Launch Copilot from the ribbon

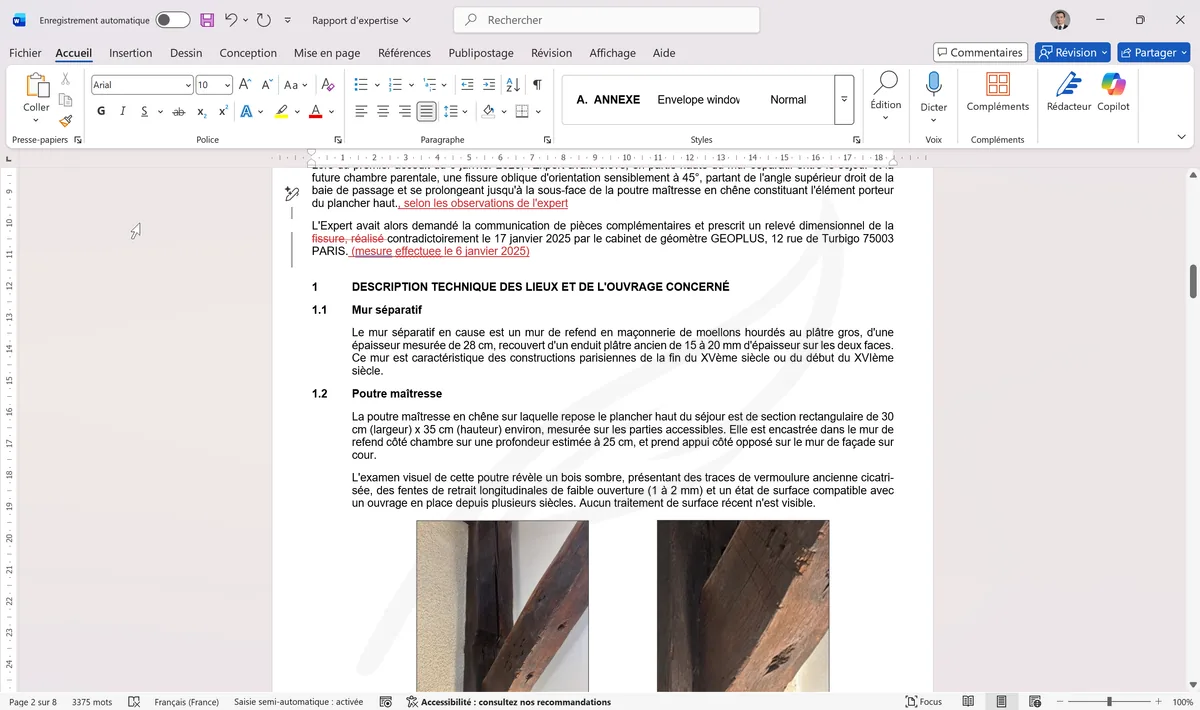(x=1113, y=95)
